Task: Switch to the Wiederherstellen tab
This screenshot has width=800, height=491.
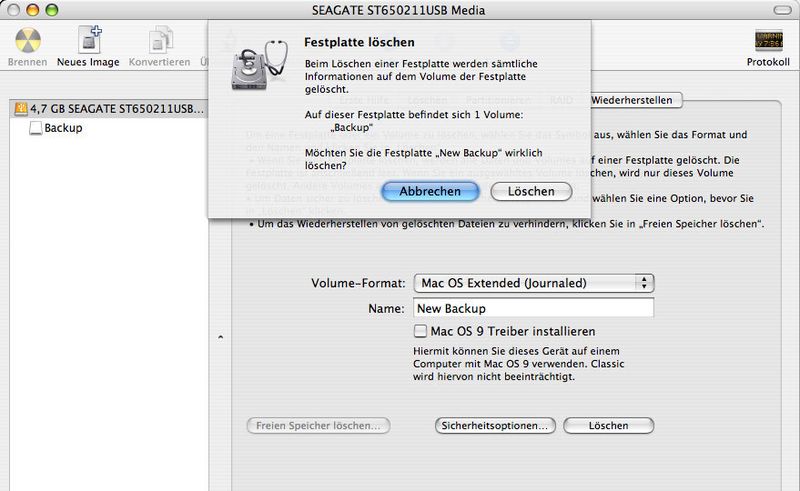Action: coord(632,100)
